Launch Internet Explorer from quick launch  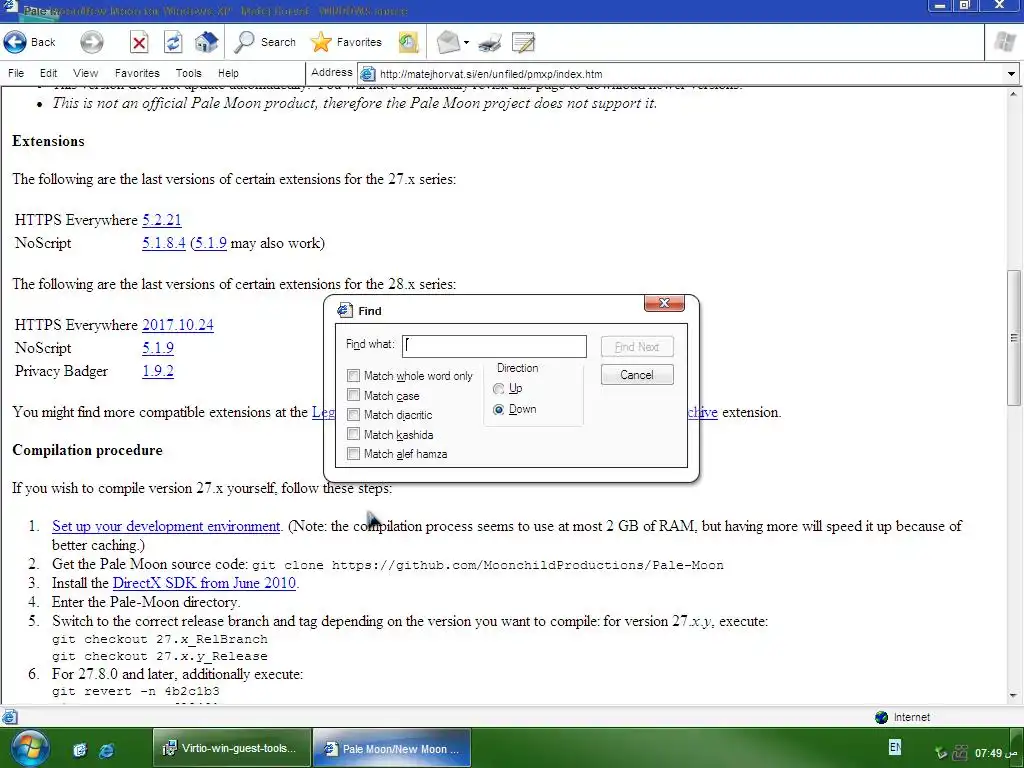coord(106,750)
